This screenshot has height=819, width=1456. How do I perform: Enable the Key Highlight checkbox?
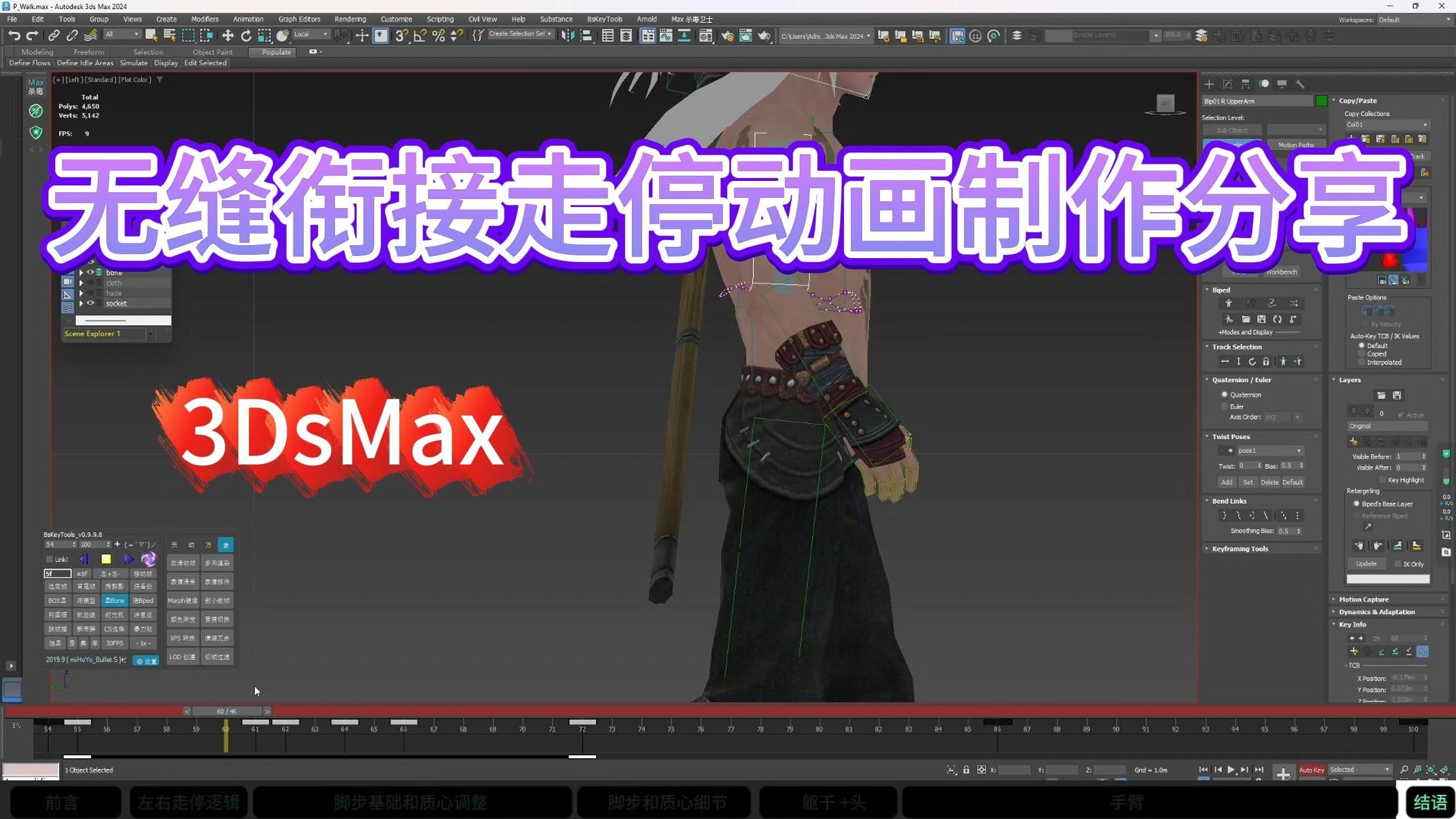tap(1383, 480)
